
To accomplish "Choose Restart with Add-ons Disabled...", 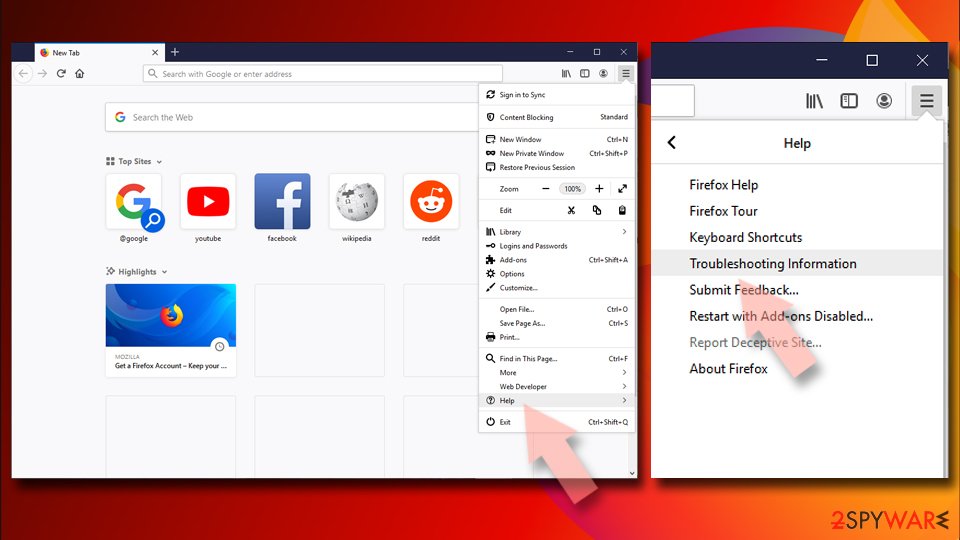I will [x=797, y=316].
